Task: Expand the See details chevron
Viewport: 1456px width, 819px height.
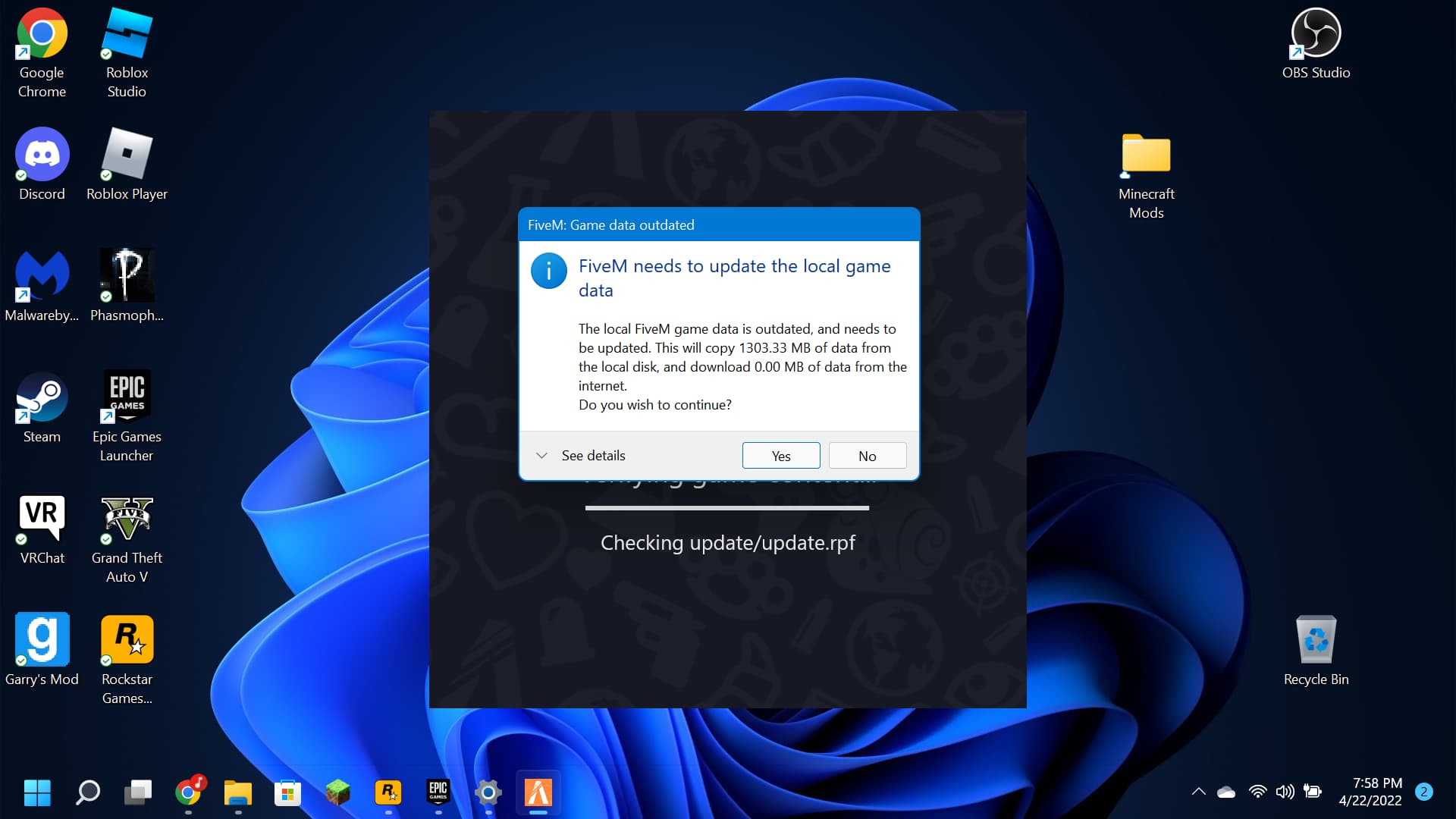Action: pos(541,456)
